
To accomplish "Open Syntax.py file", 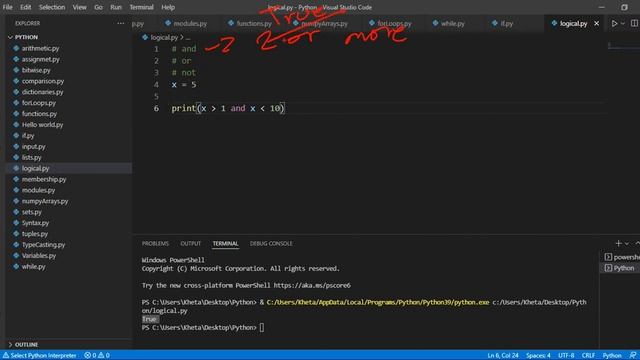I will (x=36, y=223).
